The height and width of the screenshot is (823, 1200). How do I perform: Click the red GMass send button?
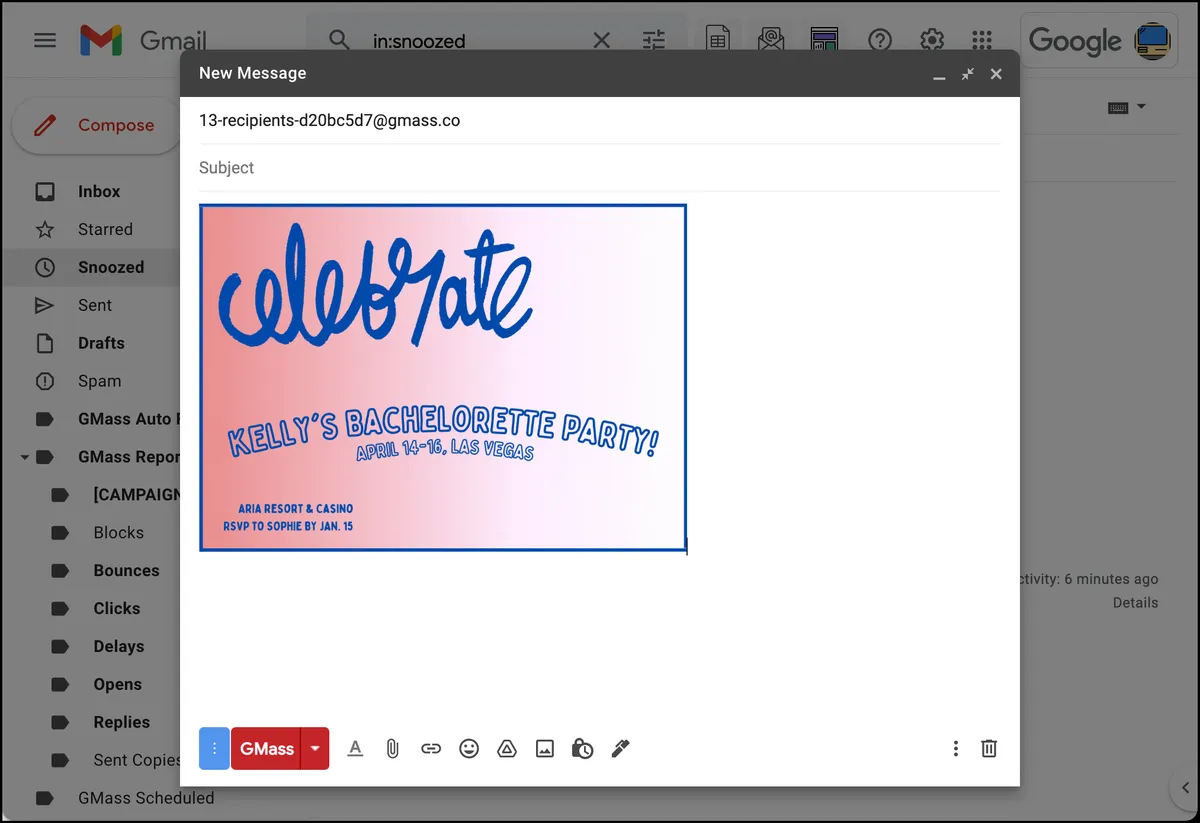click(x=266, y=748)
